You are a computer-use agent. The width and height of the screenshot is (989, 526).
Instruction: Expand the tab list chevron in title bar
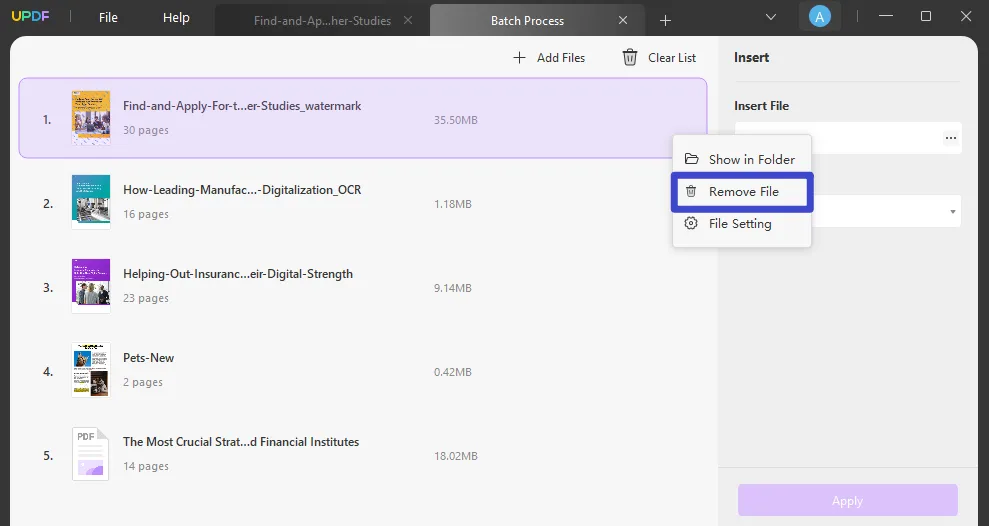tap(771, 17)
